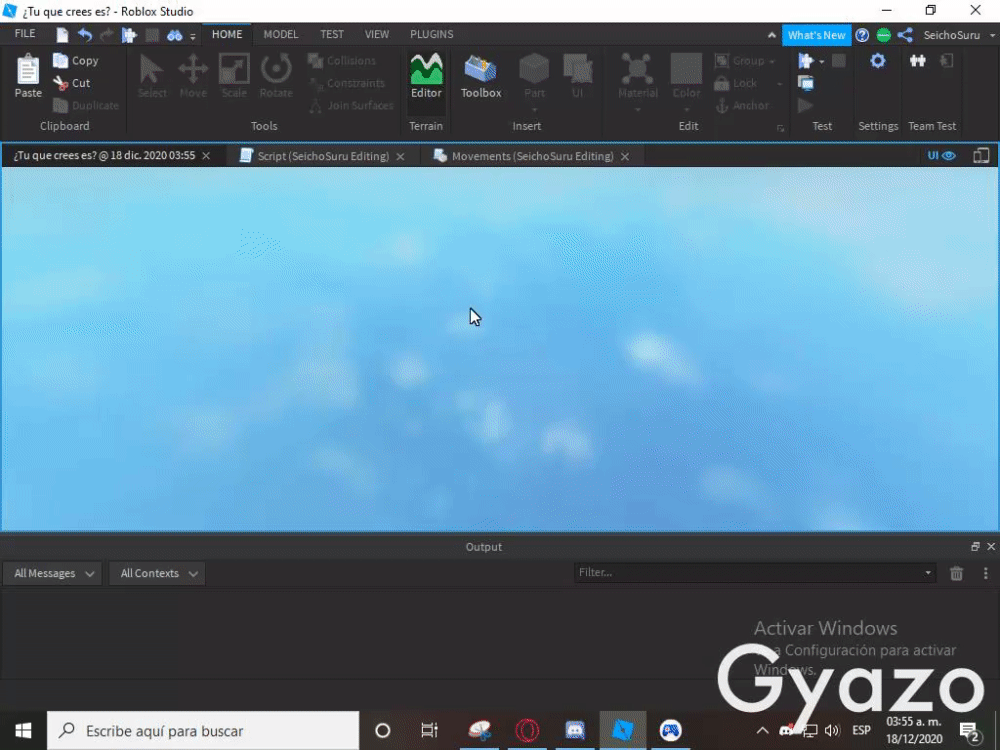Collapse the ribbon with the up chevron

point(772,35)
